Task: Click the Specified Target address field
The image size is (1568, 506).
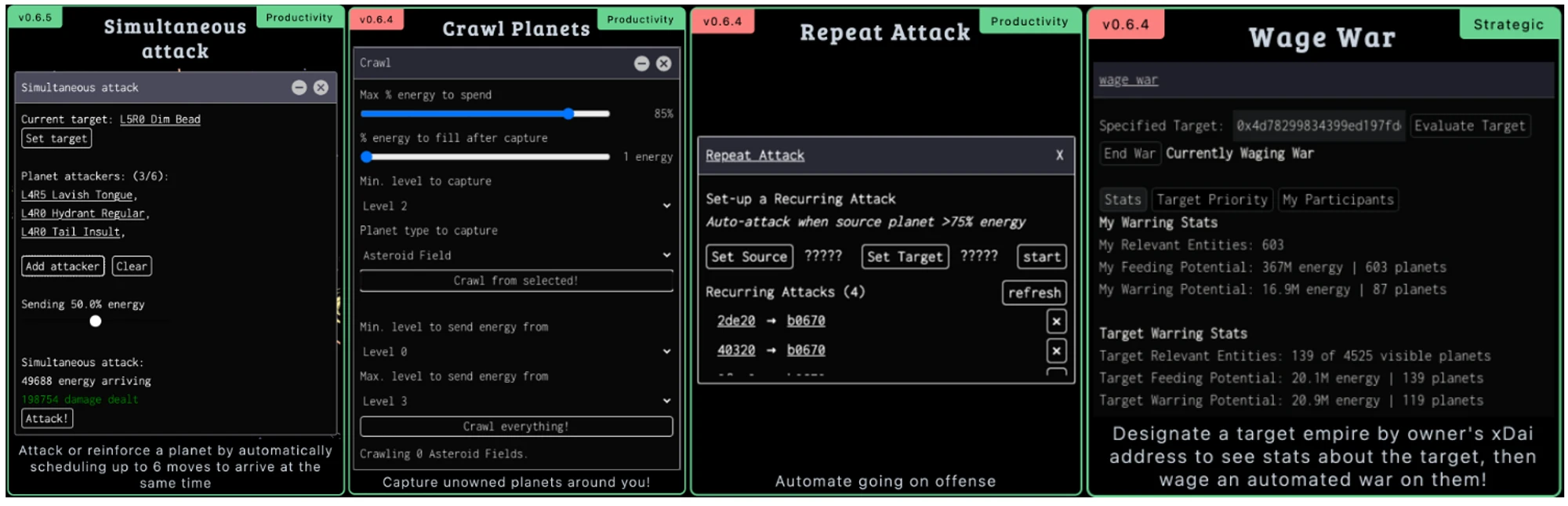Action: tap(1318, 126)
